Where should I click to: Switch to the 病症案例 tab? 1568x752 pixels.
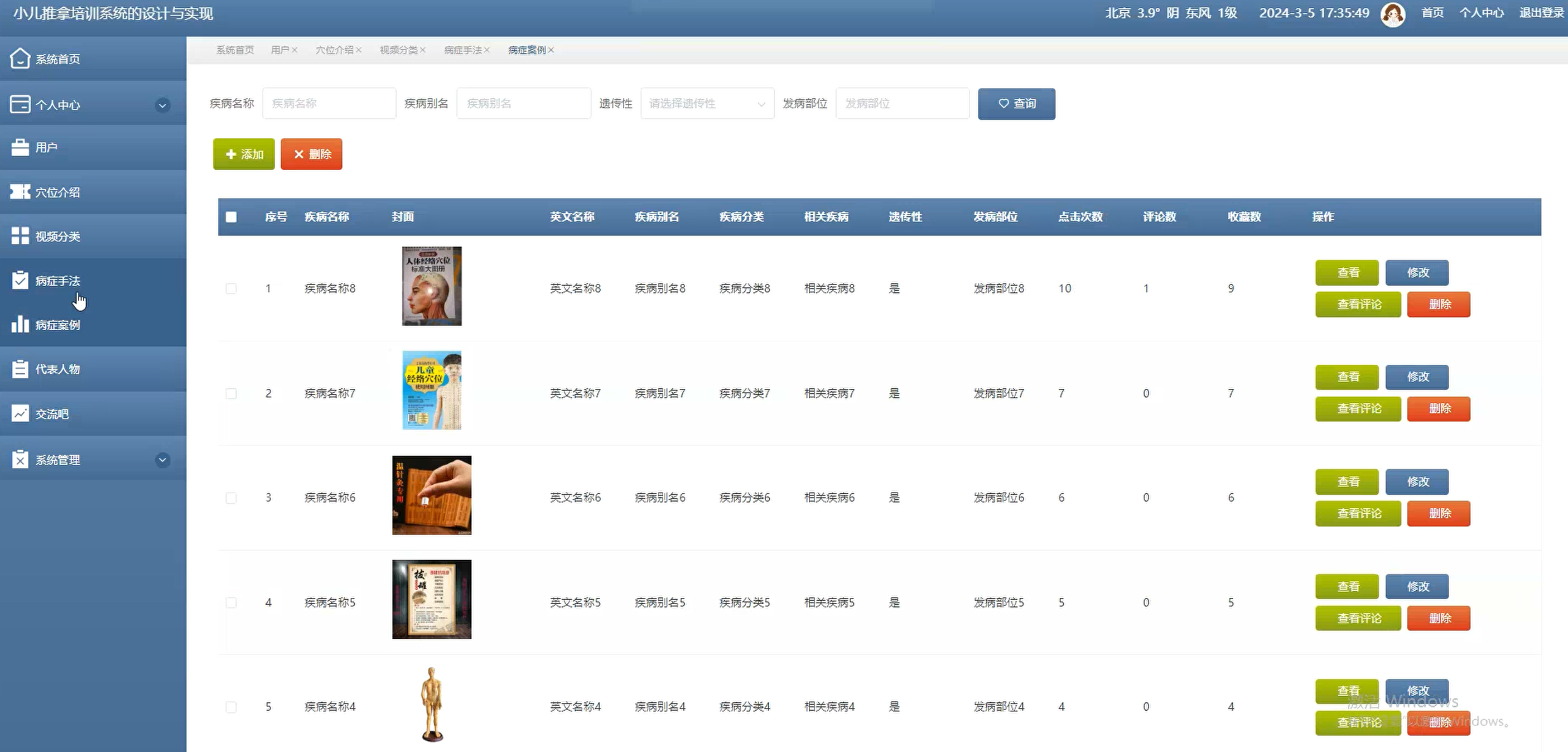pos(527,50)
